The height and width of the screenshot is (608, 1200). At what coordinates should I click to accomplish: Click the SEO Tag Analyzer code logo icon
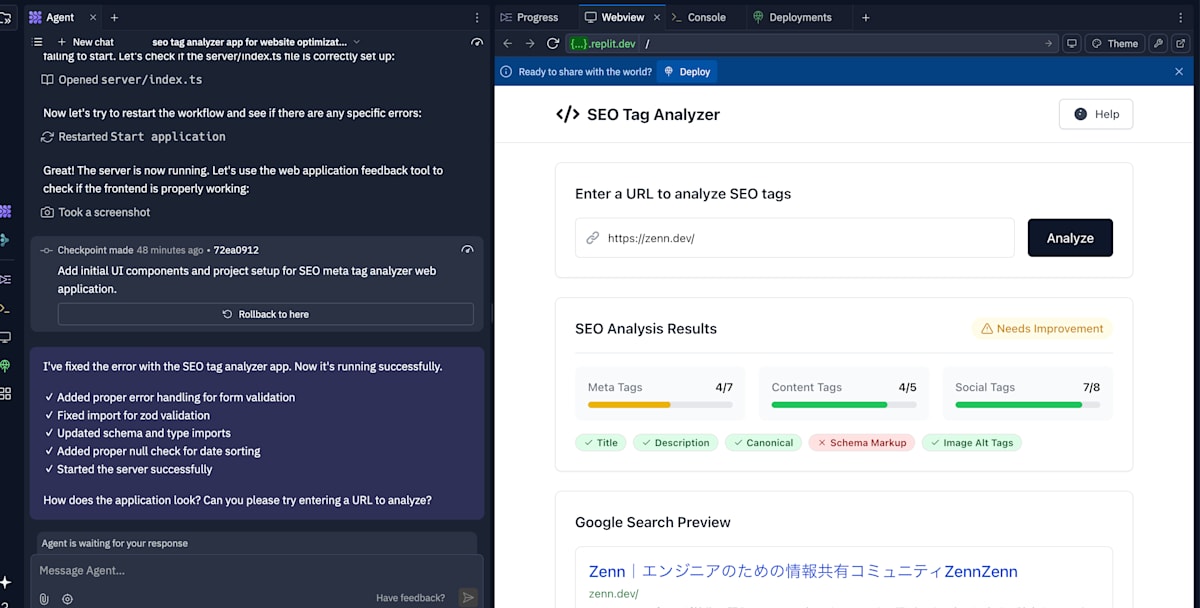[567, 114]
